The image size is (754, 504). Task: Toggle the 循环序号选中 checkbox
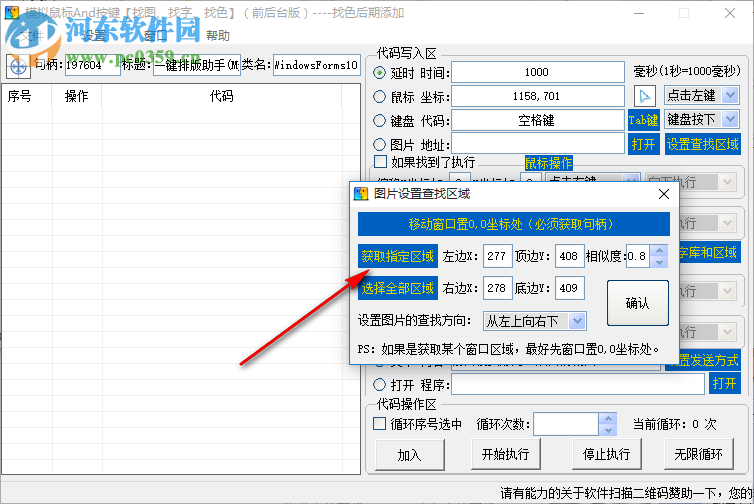pyautogui.click(x=379, y=424)
